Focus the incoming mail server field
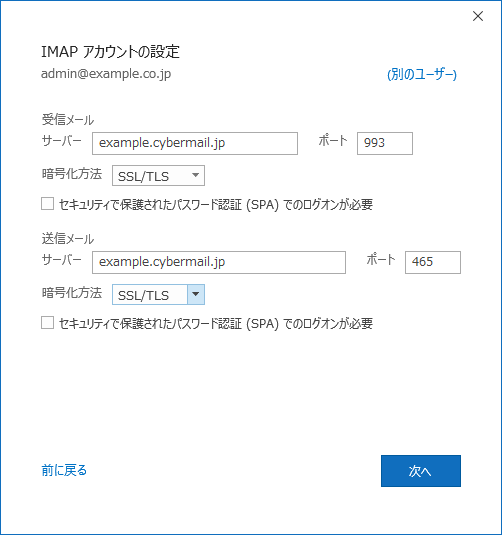Screen dimensions: 502x535 click(195, 143)
